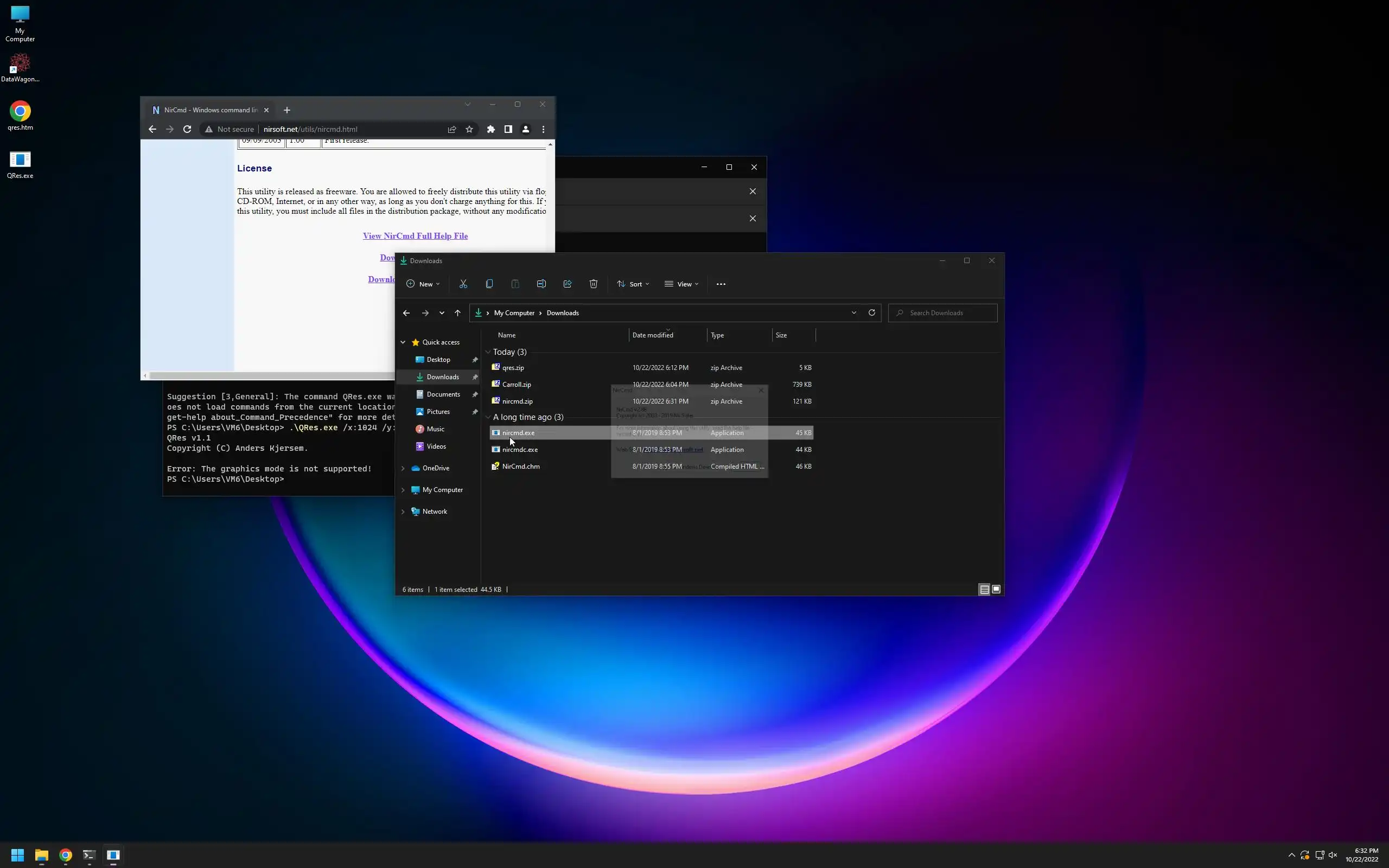Image resolution: width=1389 pixels, height=868 pixels.
Task: Select Documents in Quick access sidebar
Action: [443, 394]
